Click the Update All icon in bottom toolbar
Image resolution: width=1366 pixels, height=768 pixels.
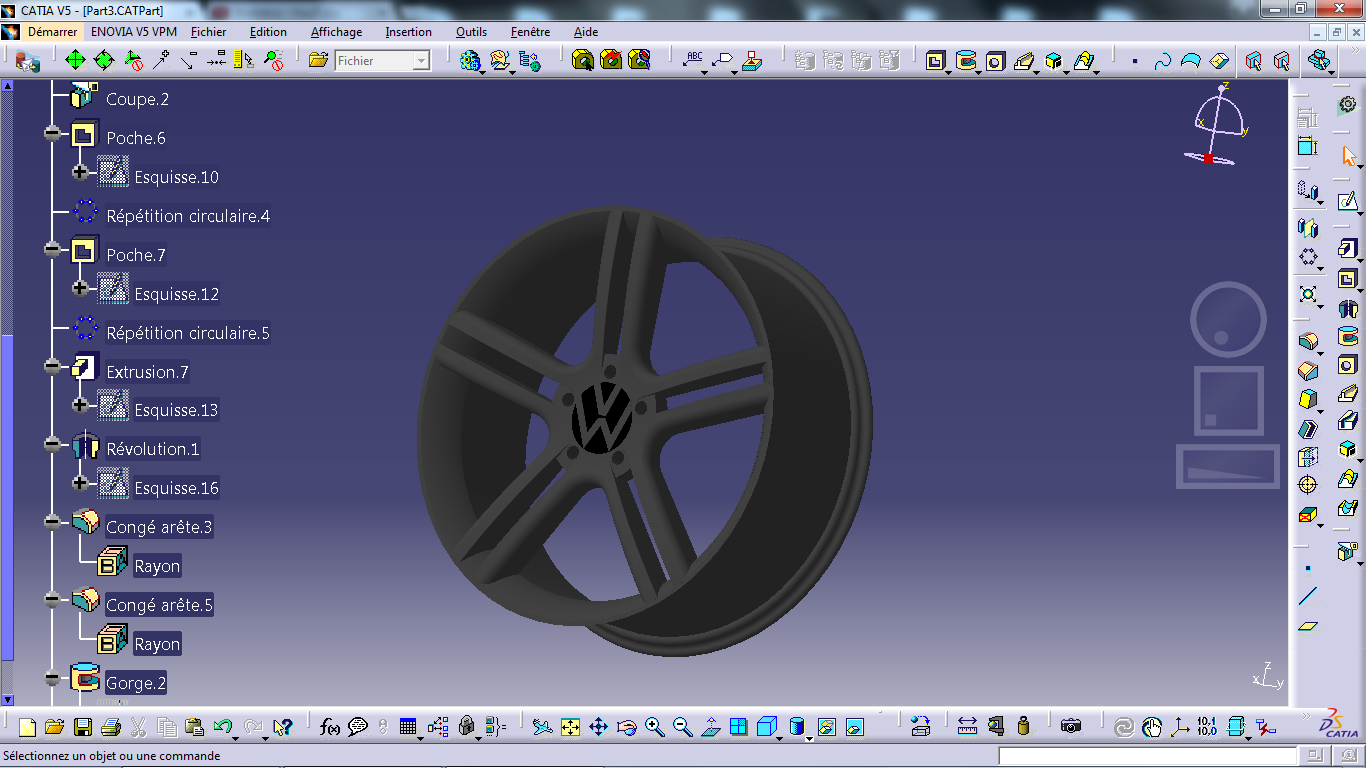[1123, 727]
